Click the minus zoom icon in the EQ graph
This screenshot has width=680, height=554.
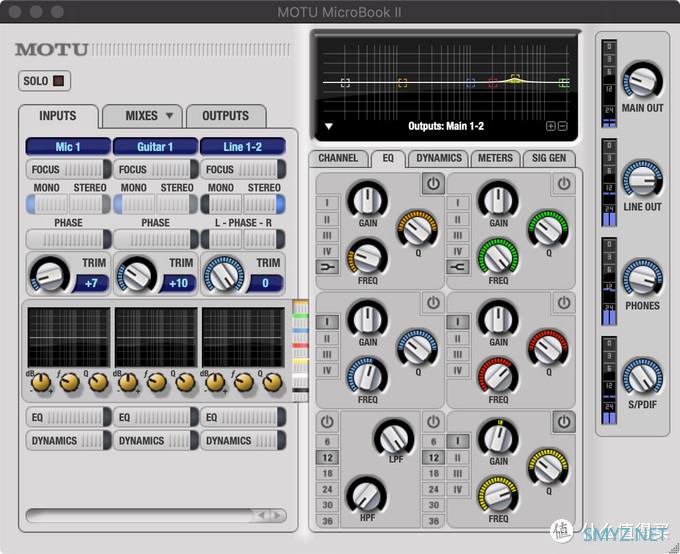(x=562, y=126)
